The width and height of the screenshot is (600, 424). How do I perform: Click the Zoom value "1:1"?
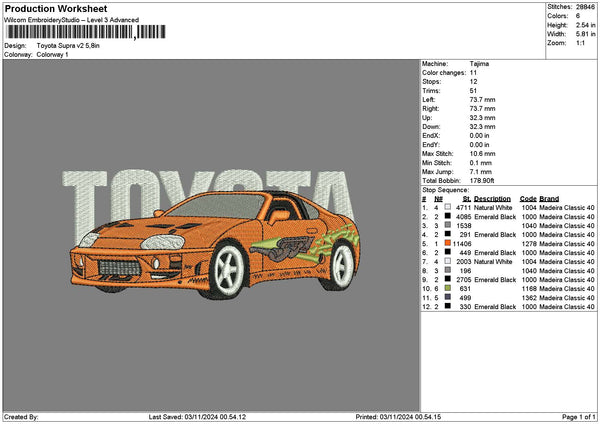pos(580,43)
